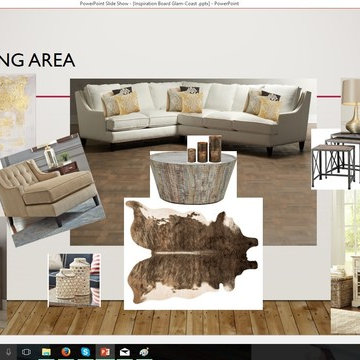Switch to PowerPoint via taskbar icon

click(105, 352)
